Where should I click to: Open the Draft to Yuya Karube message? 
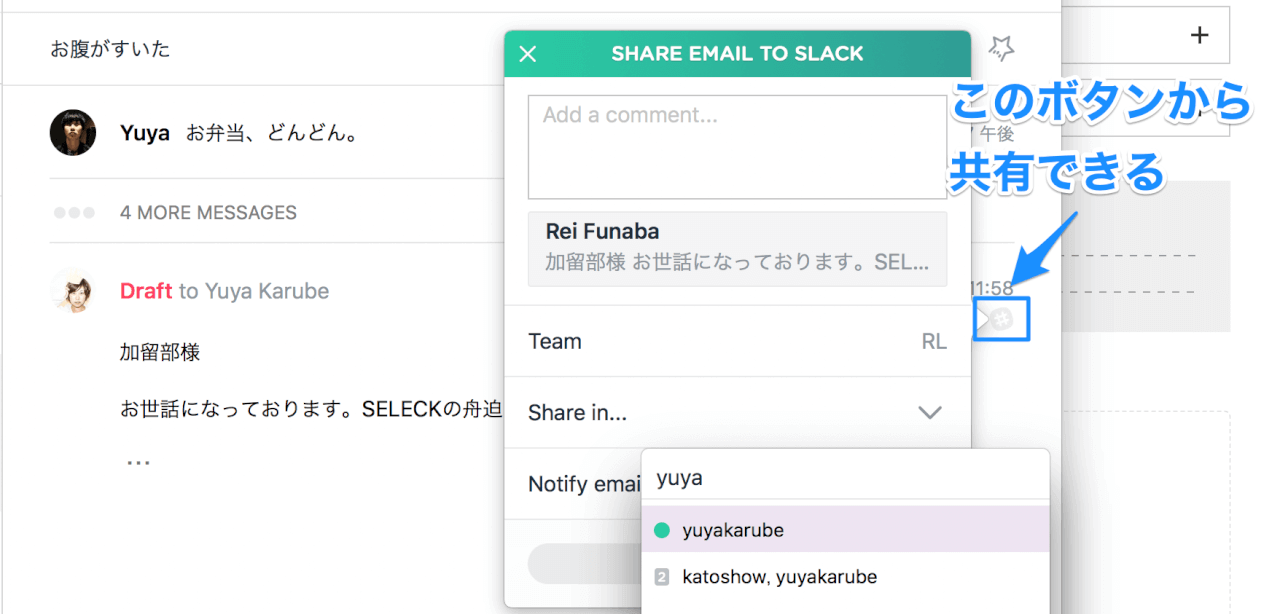224,291
